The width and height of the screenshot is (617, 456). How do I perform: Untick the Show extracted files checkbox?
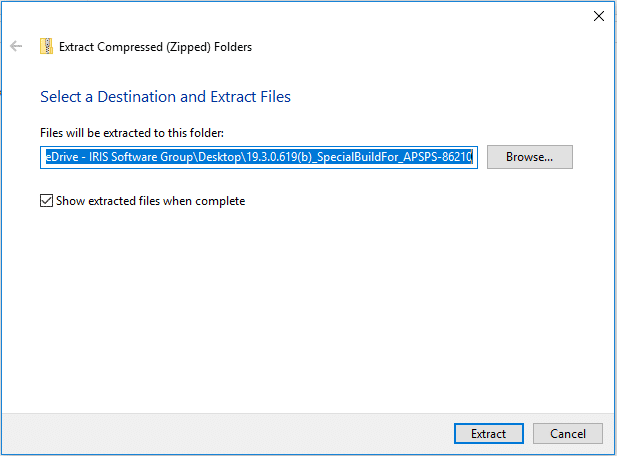coord(46,201)
